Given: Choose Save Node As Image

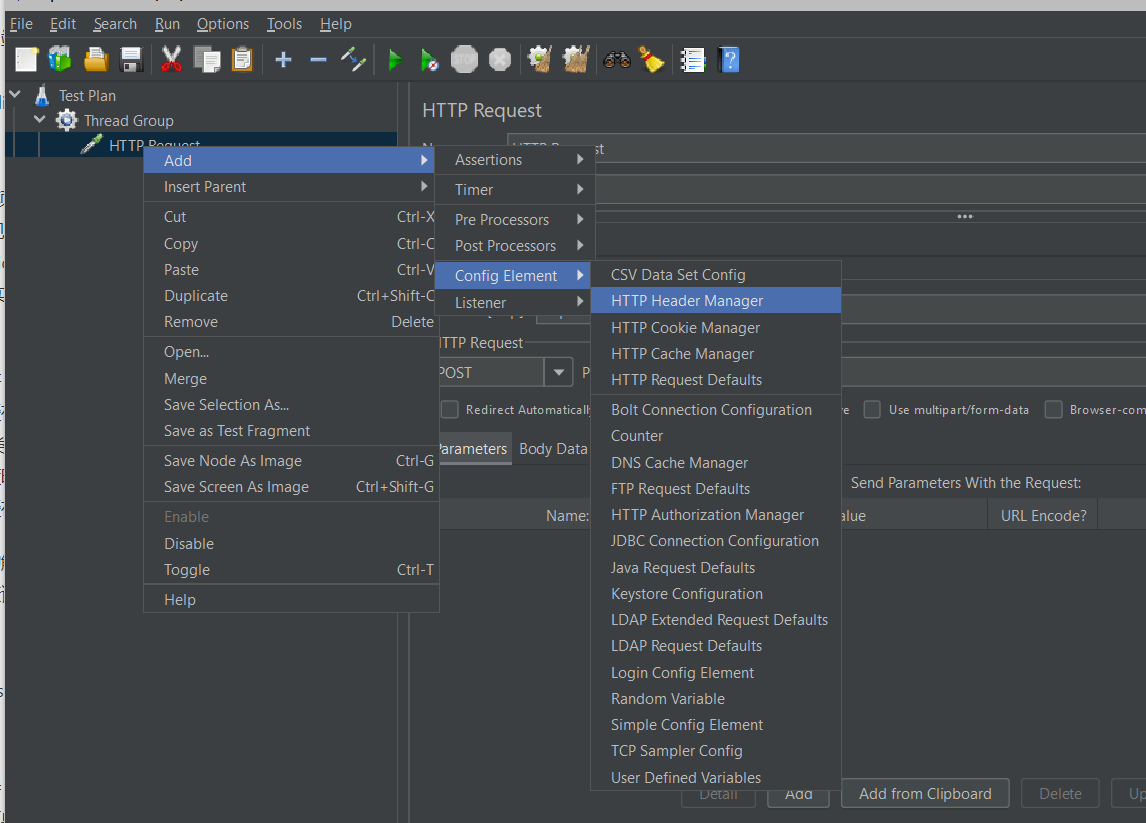Looking at the screenshot, I should point(291,460).
